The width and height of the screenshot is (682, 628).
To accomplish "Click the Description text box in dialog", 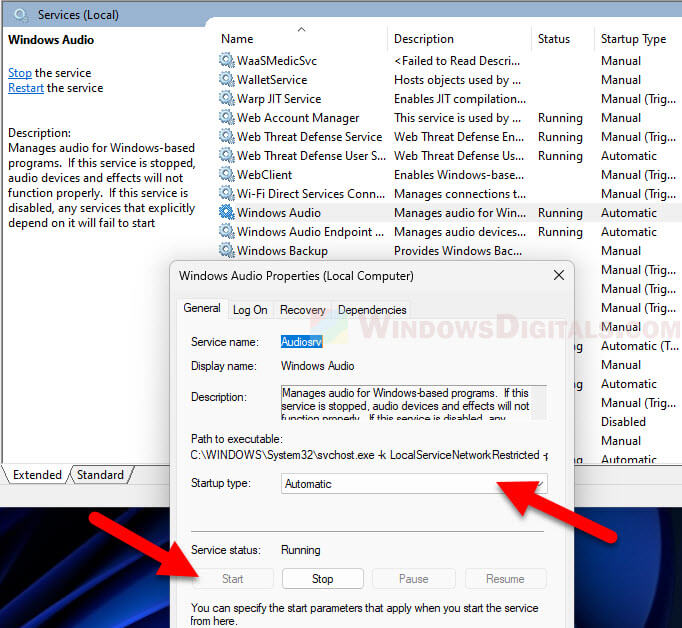I will tap(414, 402).
